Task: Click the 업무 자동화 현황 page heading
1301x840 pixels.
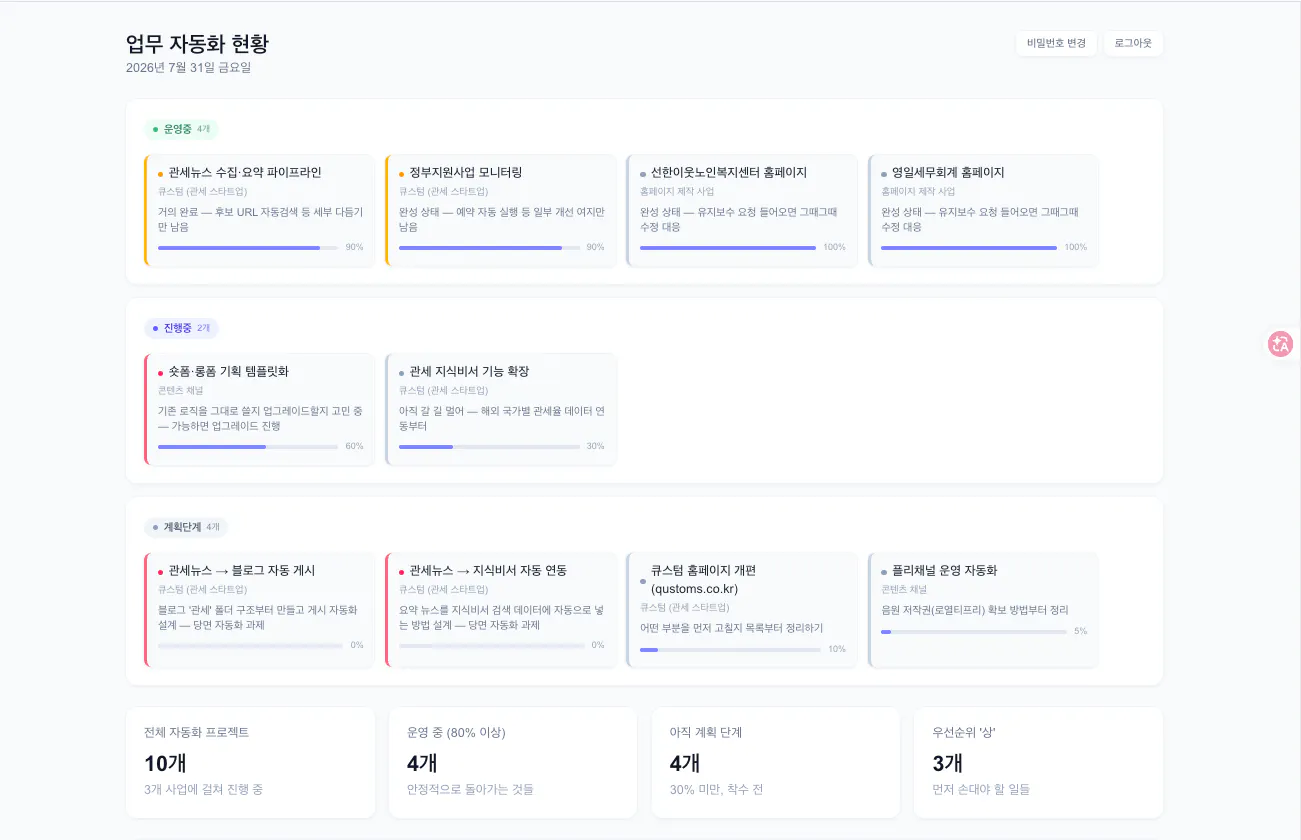Action: (x=197, y=44)
